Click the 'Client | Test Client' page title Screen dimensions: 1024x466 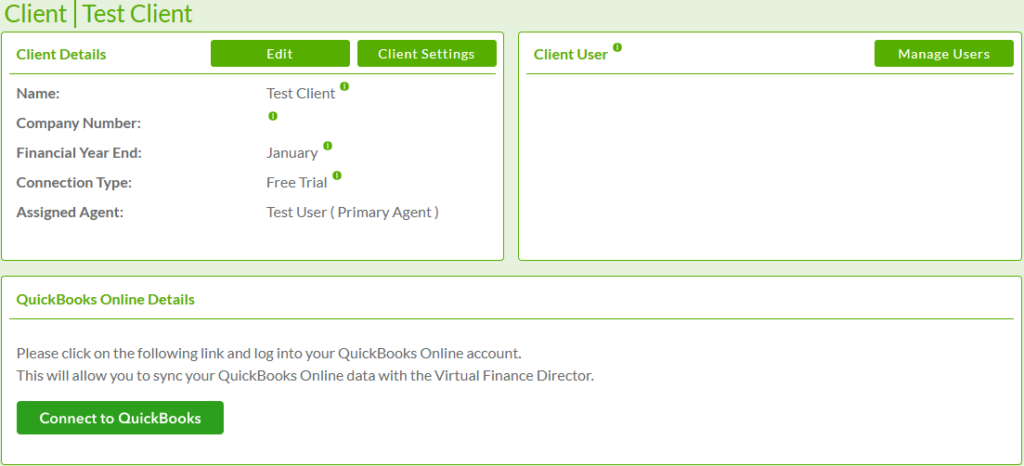(99, 14)
